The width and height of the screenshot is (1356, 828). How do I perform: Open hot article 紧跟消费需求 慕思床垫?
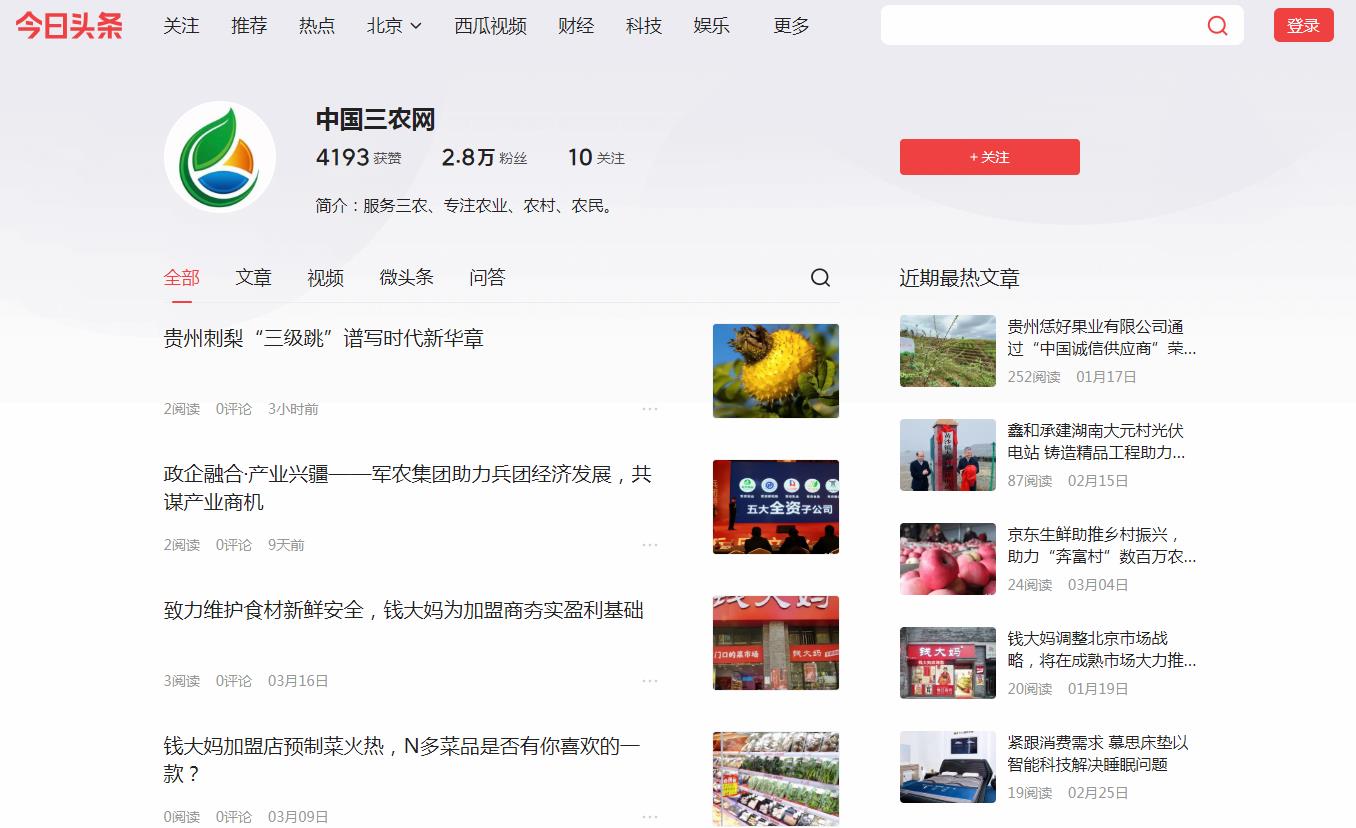1098,754
